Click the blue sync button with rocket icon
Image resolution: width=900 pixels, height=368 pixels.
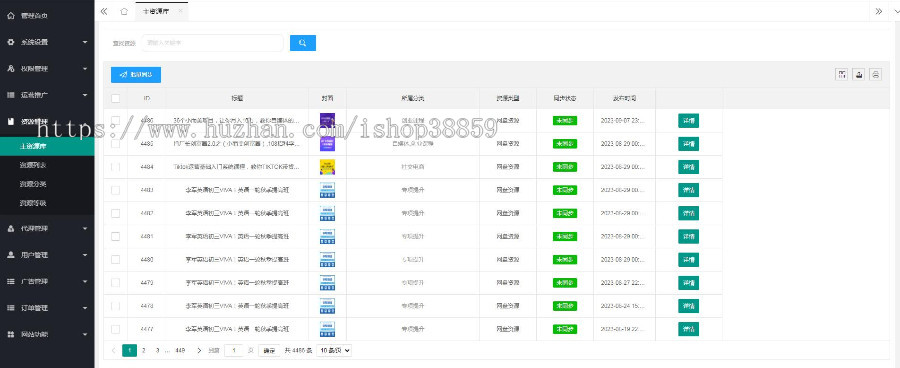[x=136, y=75]
